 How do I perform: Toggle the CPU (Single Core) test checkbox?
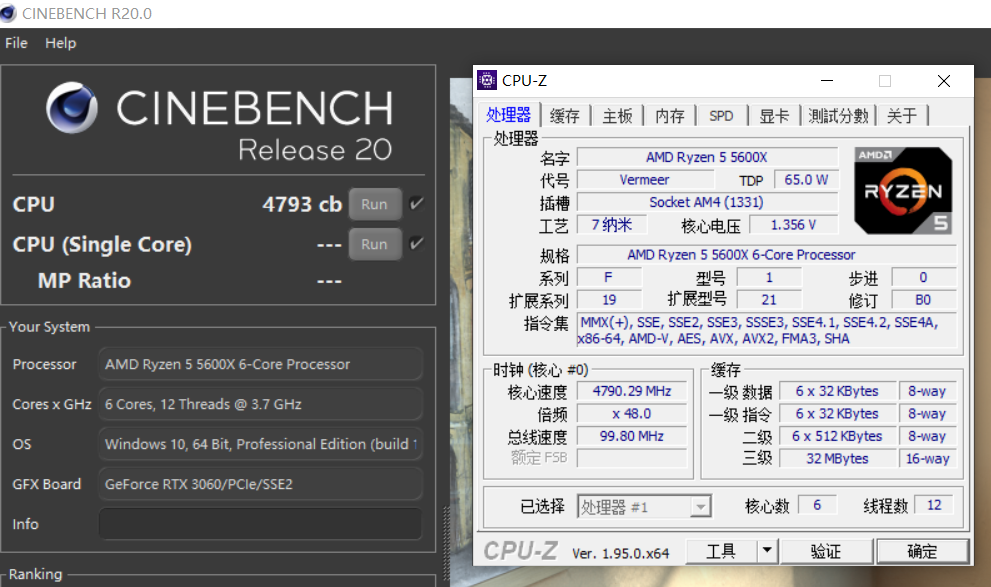(417, 244)
